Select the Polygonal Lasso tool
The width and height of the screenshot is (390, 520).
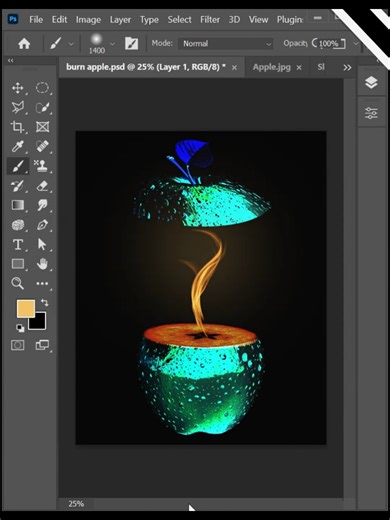[x=18, y=107]
